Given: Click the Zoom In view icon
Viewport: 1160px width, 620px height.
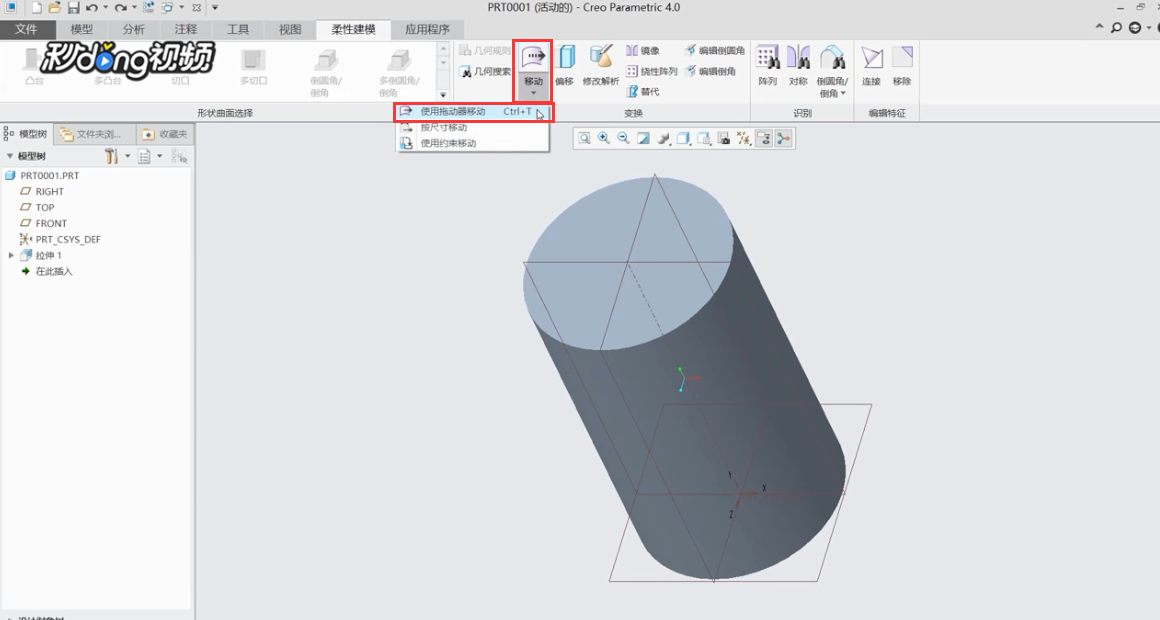Looking at the screenshot, I should coord(604,138).
